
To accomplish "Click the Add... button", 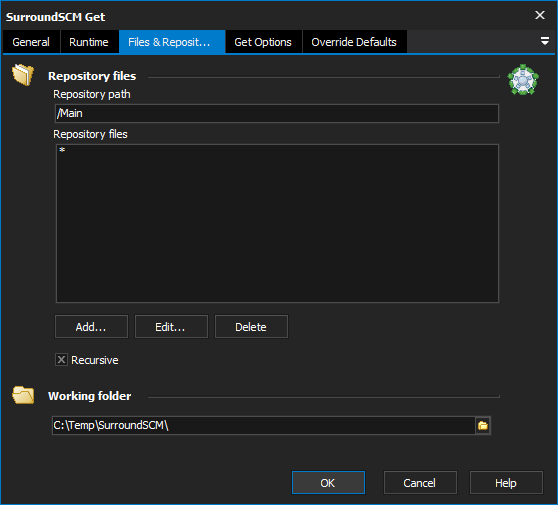I will coord(91,327).
